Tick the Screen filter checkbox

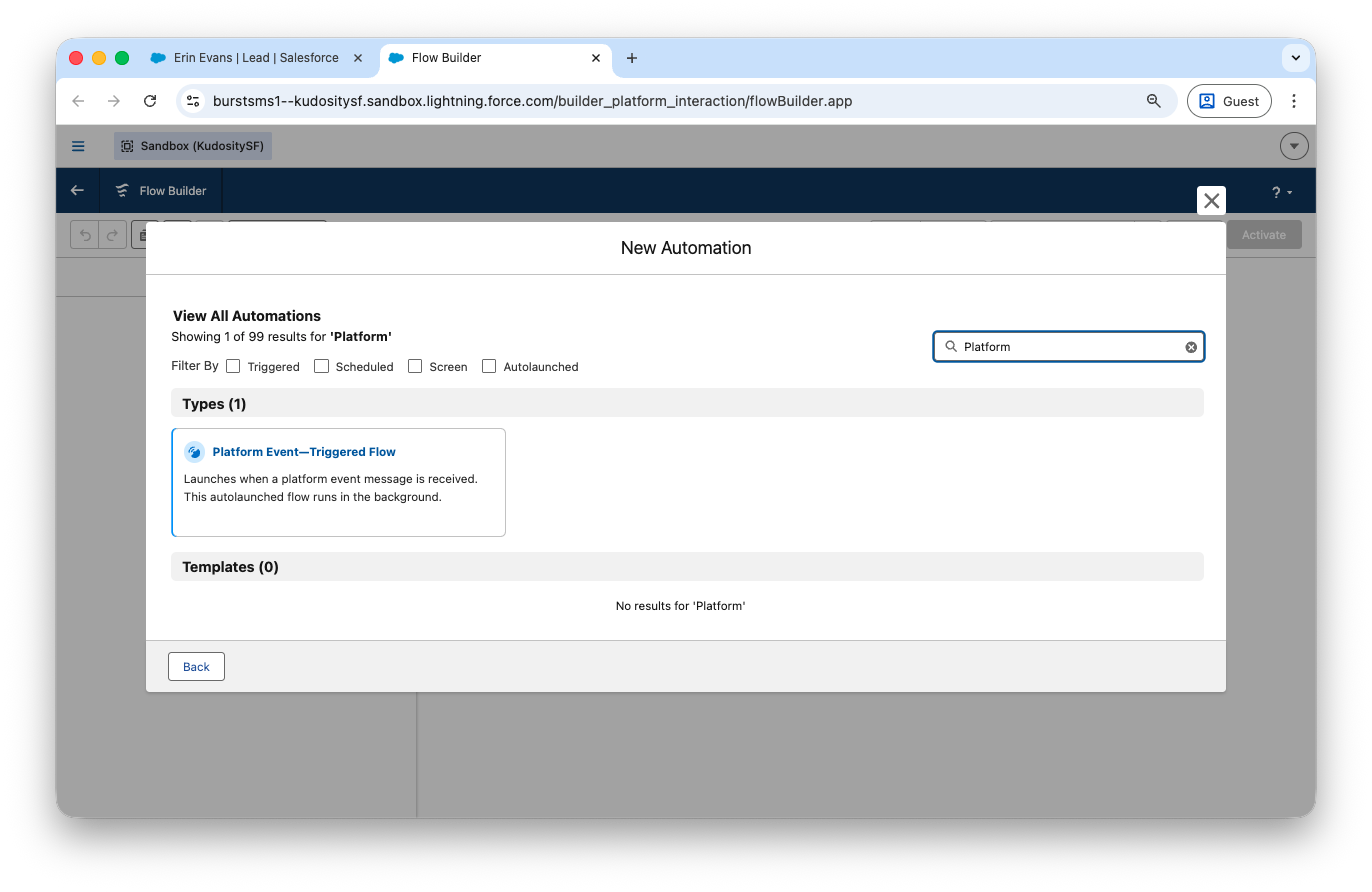click(x=415, y=366)
